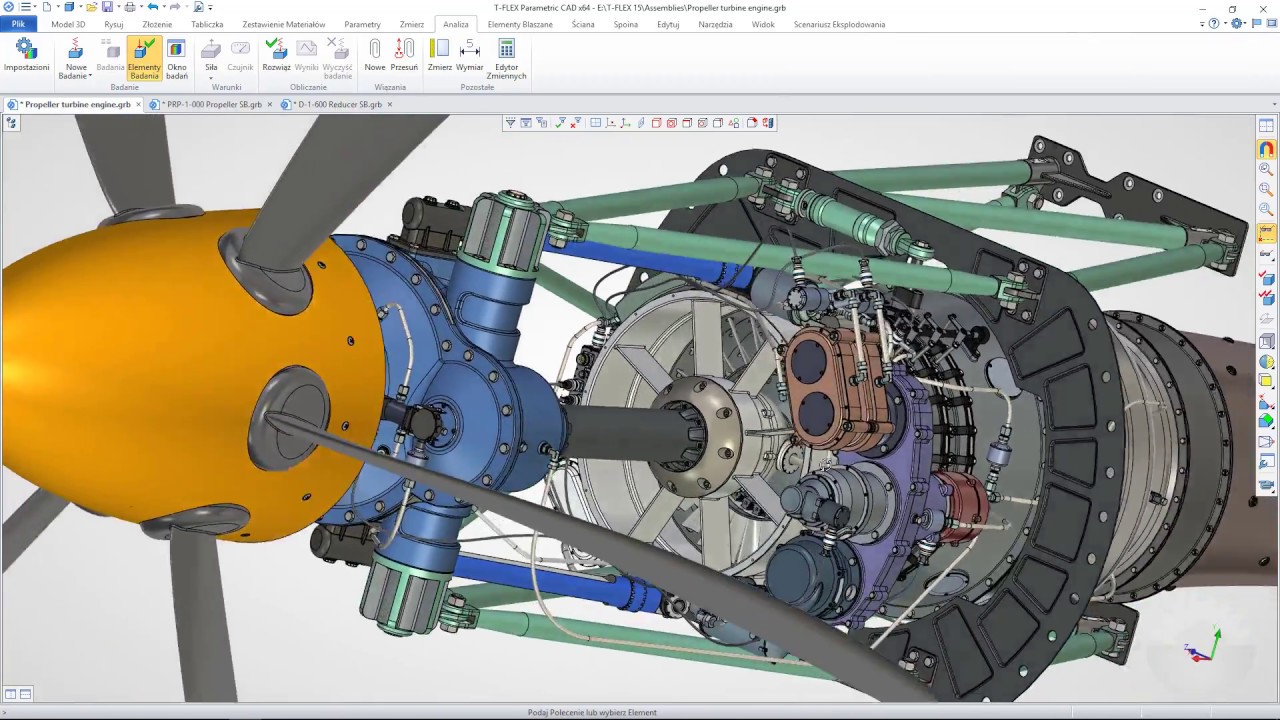Click the Zmierz measure tool in Pozostałe

click(440, 56)
